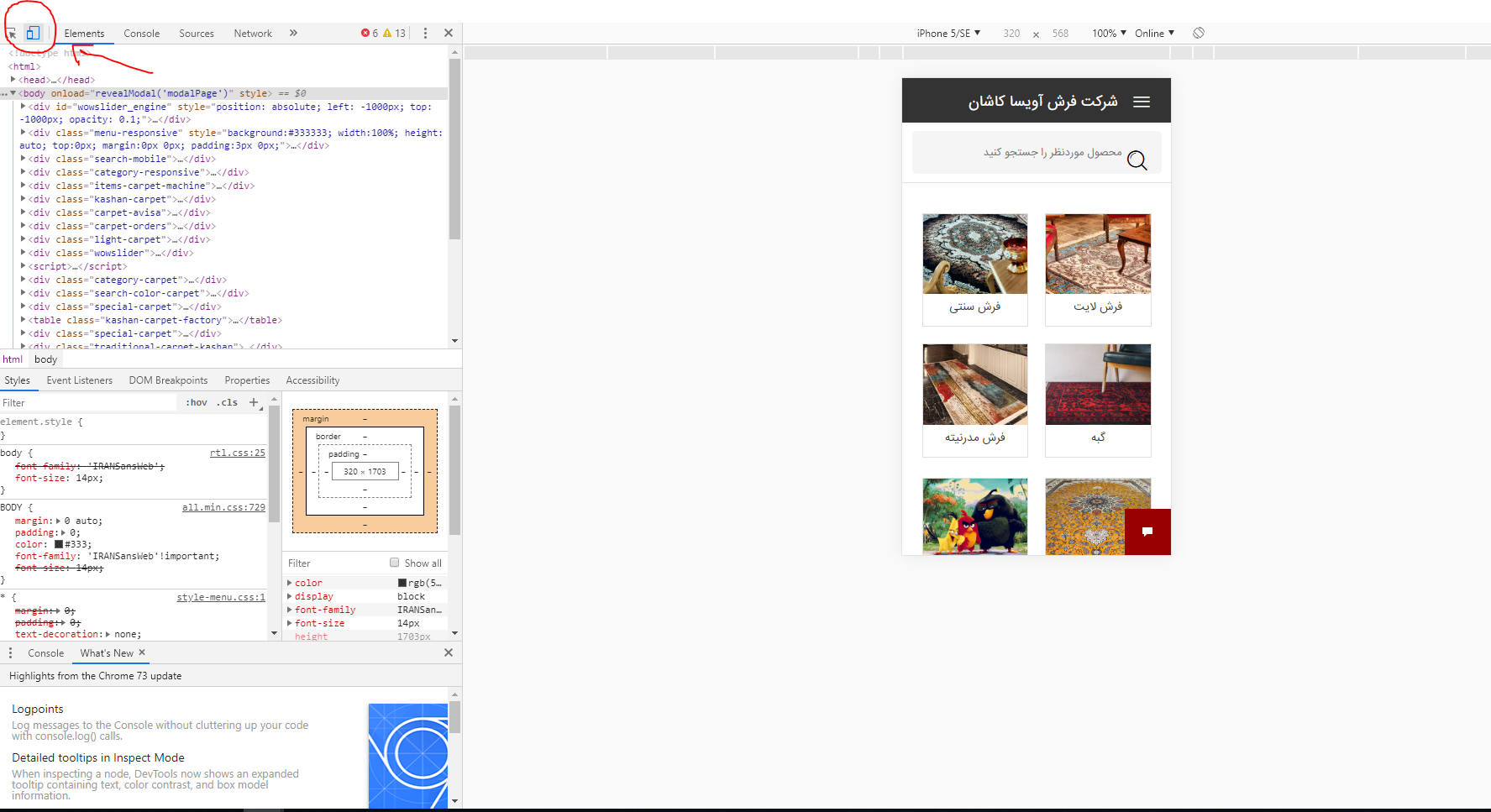Select the Styles tab
Screen dimensions: 1491x812
(17, 380)
